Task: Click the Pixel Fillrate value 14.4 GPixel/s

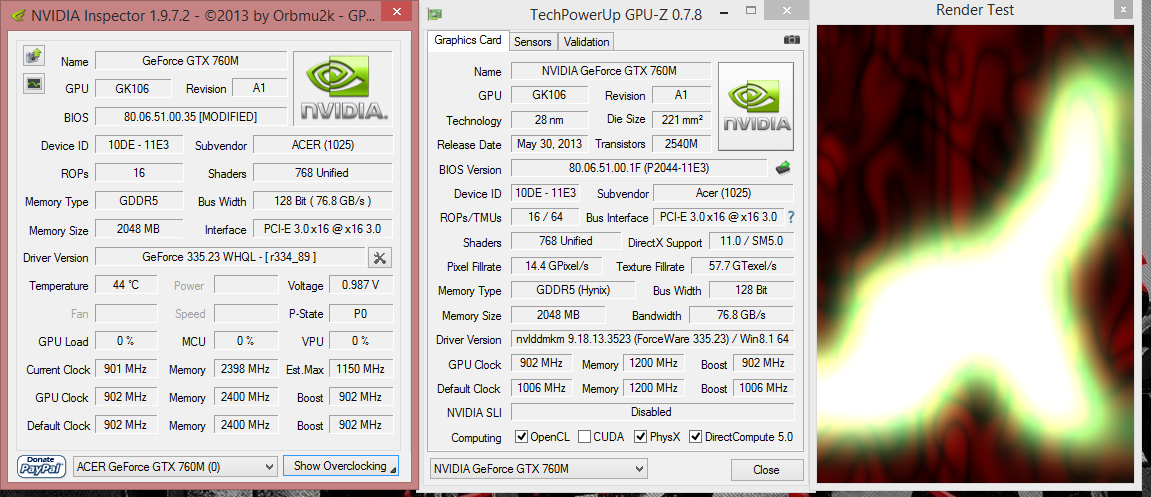Action: pos(558,266)
